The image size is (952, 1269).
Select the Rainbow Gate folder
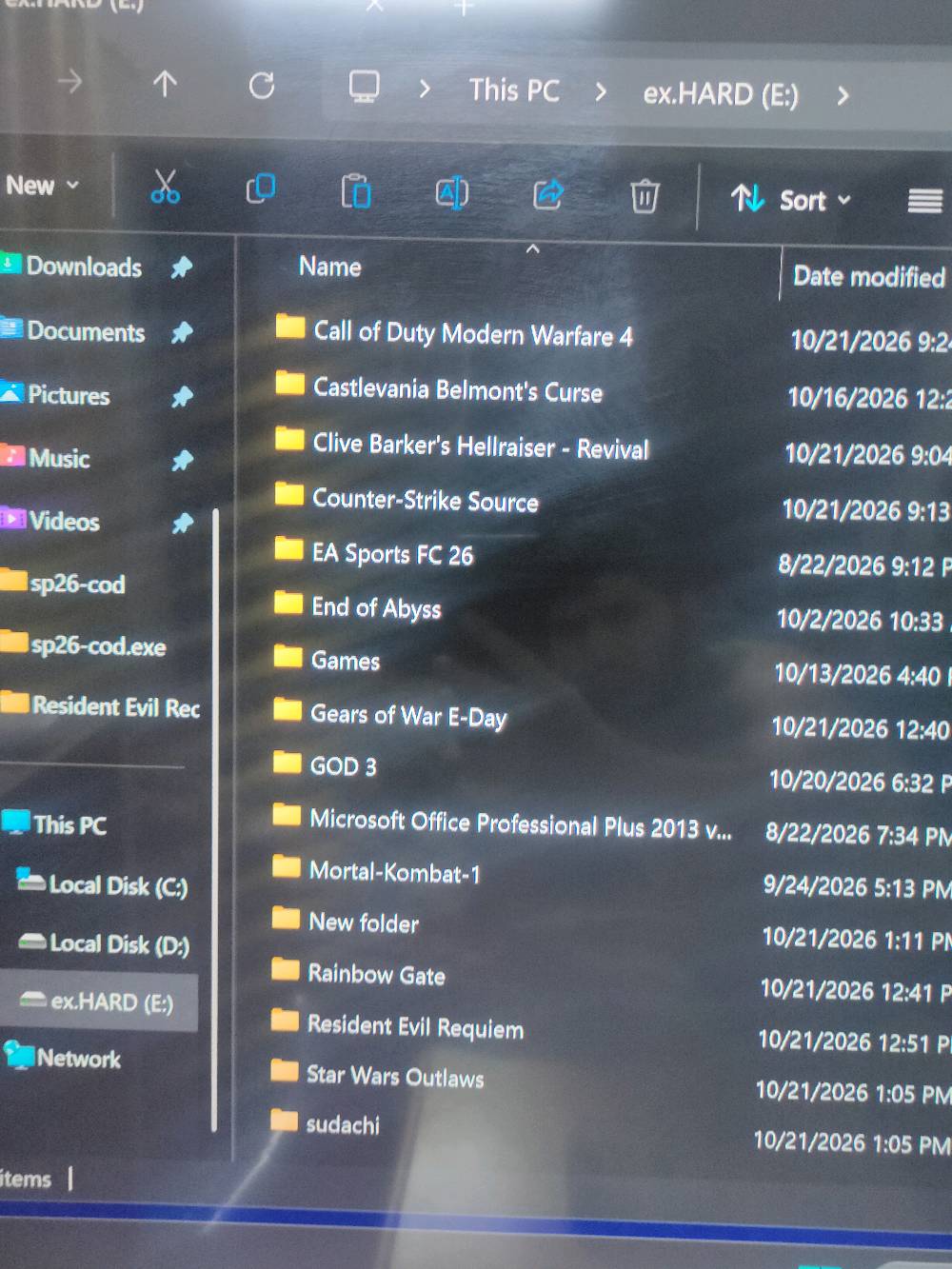pyautogui.click(x=358, y=973)
